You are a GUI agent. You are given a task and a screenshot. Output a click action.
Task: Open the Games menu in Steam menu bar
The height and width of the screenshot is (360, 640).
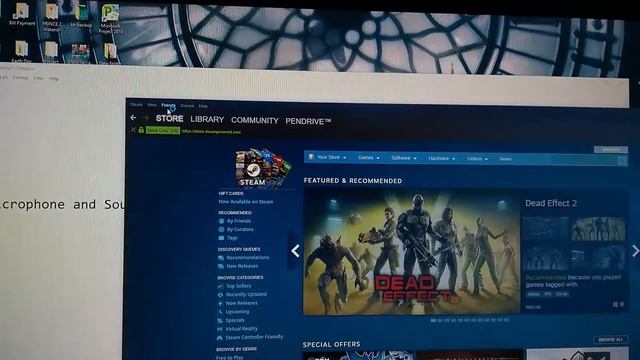tap(187, 106)
